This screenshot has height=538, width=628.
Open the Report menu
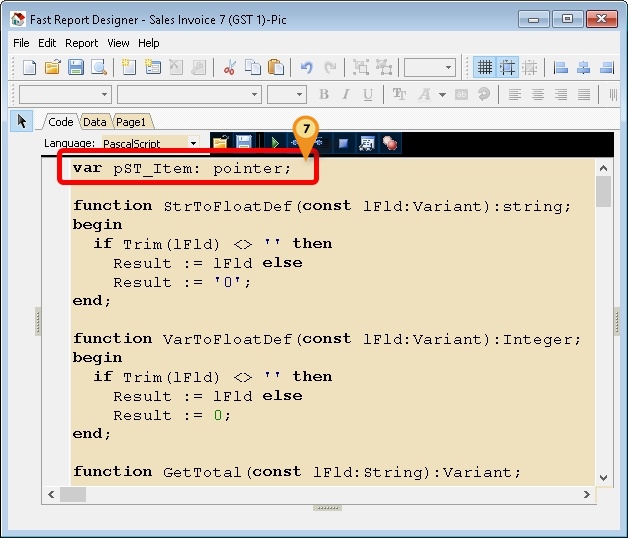pos(81,43)
